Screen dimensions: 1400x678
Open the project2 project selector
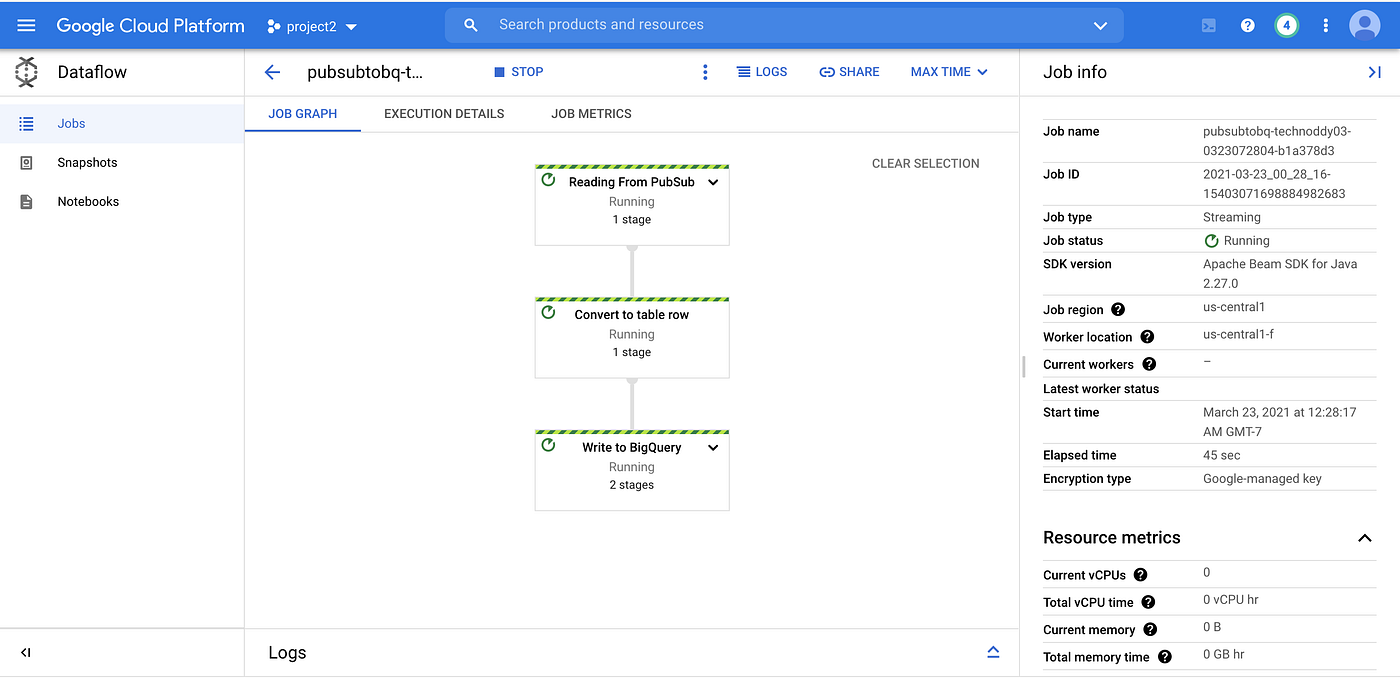(313, 26)
